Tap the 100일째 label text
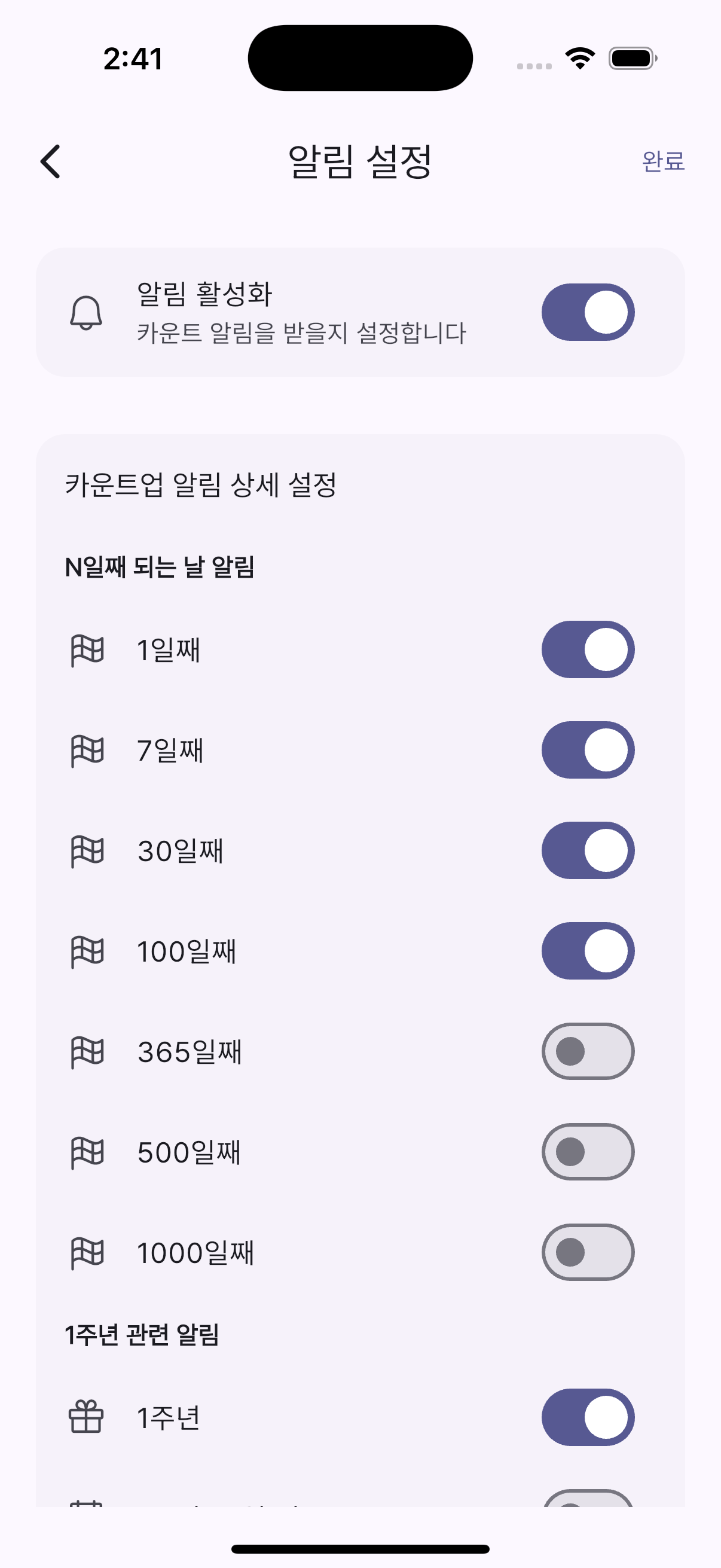The width and height of the screenshot is (721, 1568). click(186, 951)
